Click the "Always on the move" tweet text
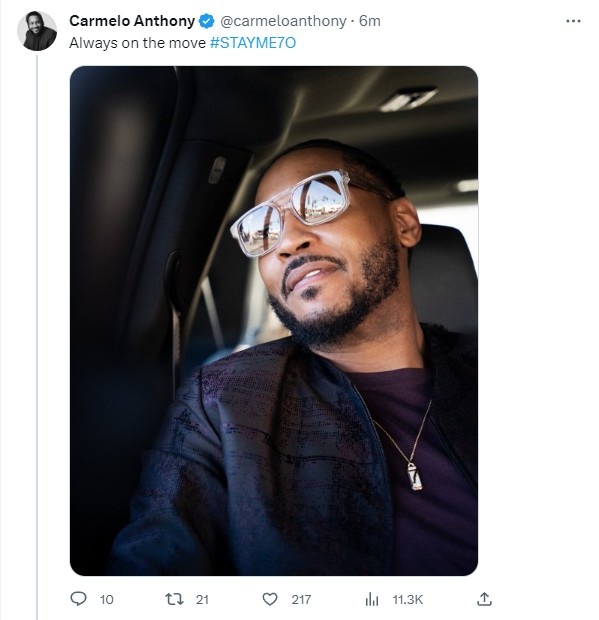The height and width of the screenshot is (620, 599). pyautogui.click(x=138, y=43)
